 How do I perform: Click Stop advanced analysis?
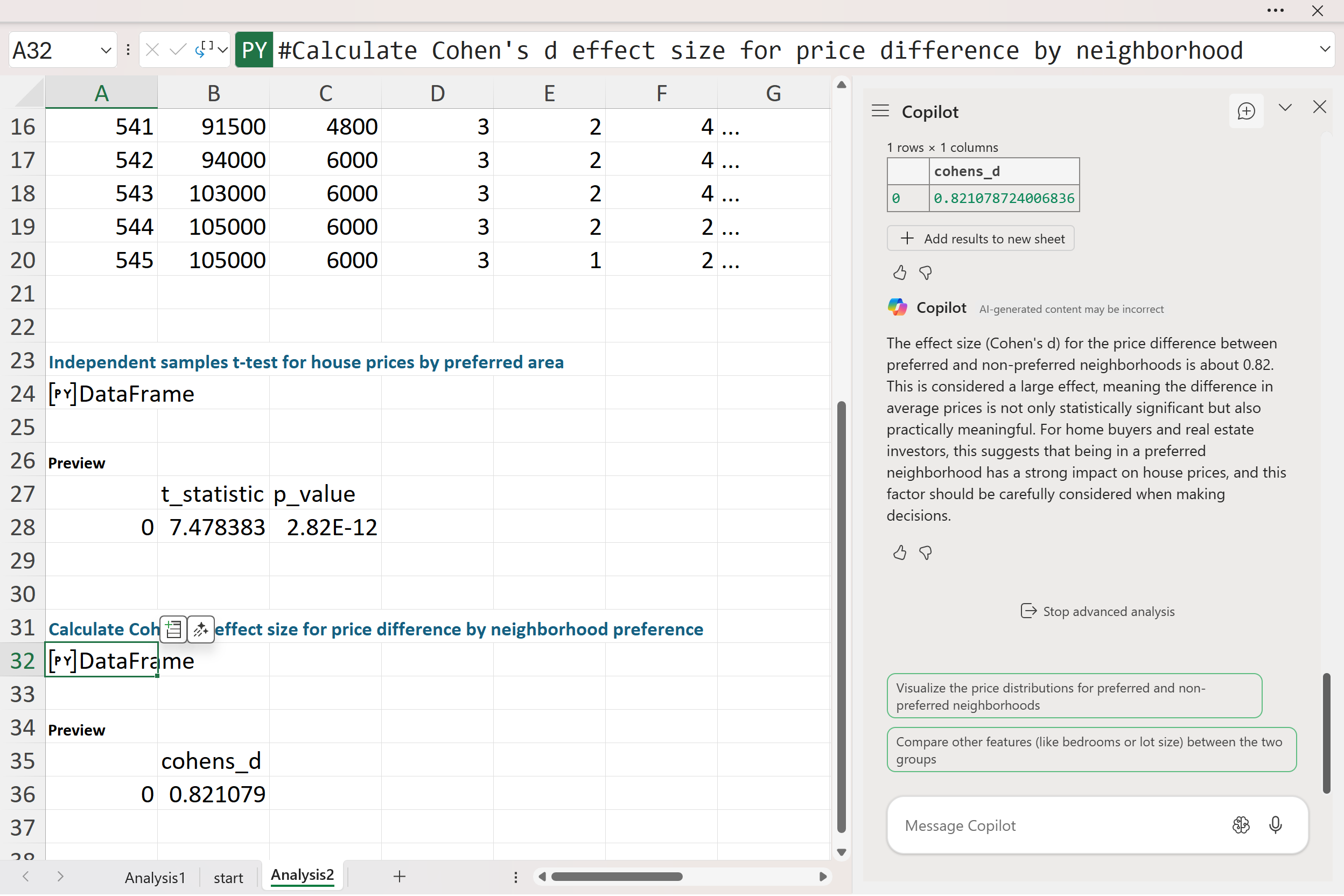point(1097,612)
